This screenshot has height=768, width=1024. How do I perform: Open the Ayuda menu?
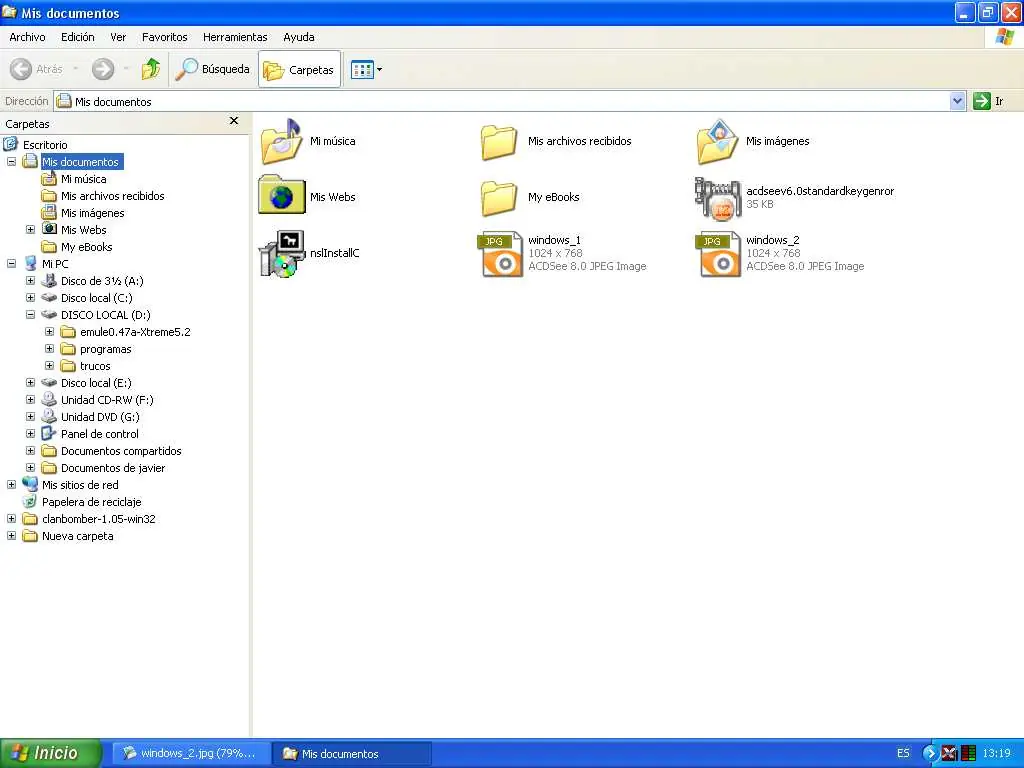[298, 37]
